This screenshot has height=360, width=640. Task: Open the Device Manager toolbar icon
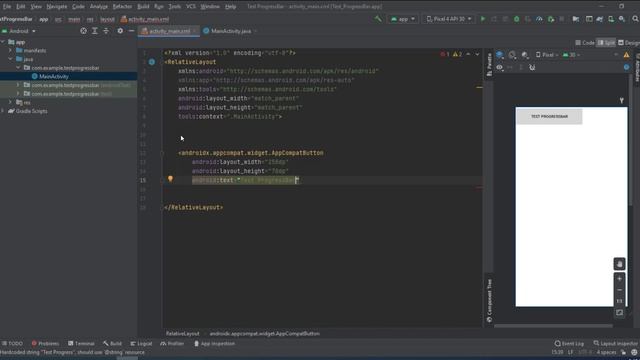click(611, 19)
